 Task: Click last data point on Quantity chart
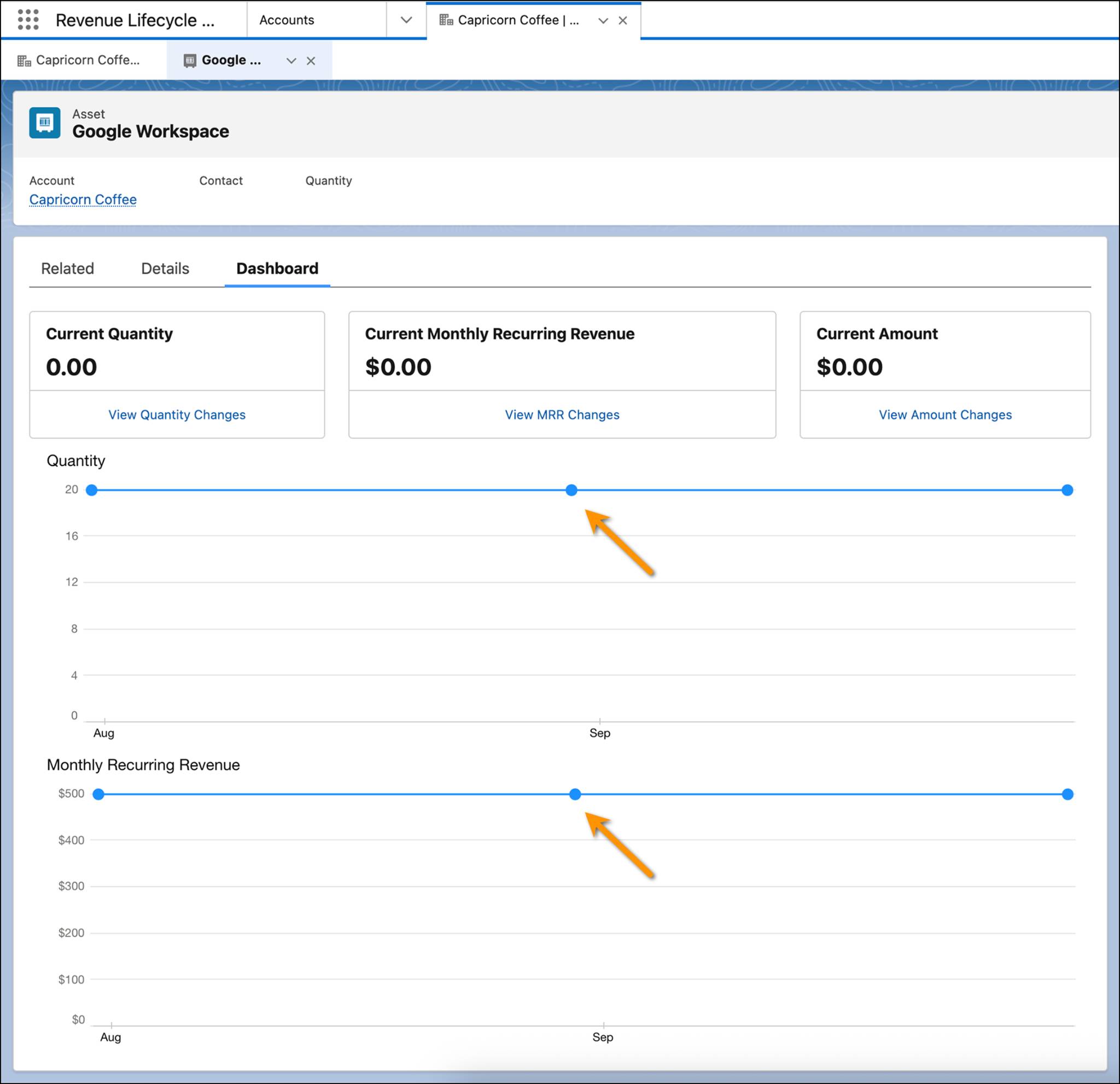(1067, 489)
